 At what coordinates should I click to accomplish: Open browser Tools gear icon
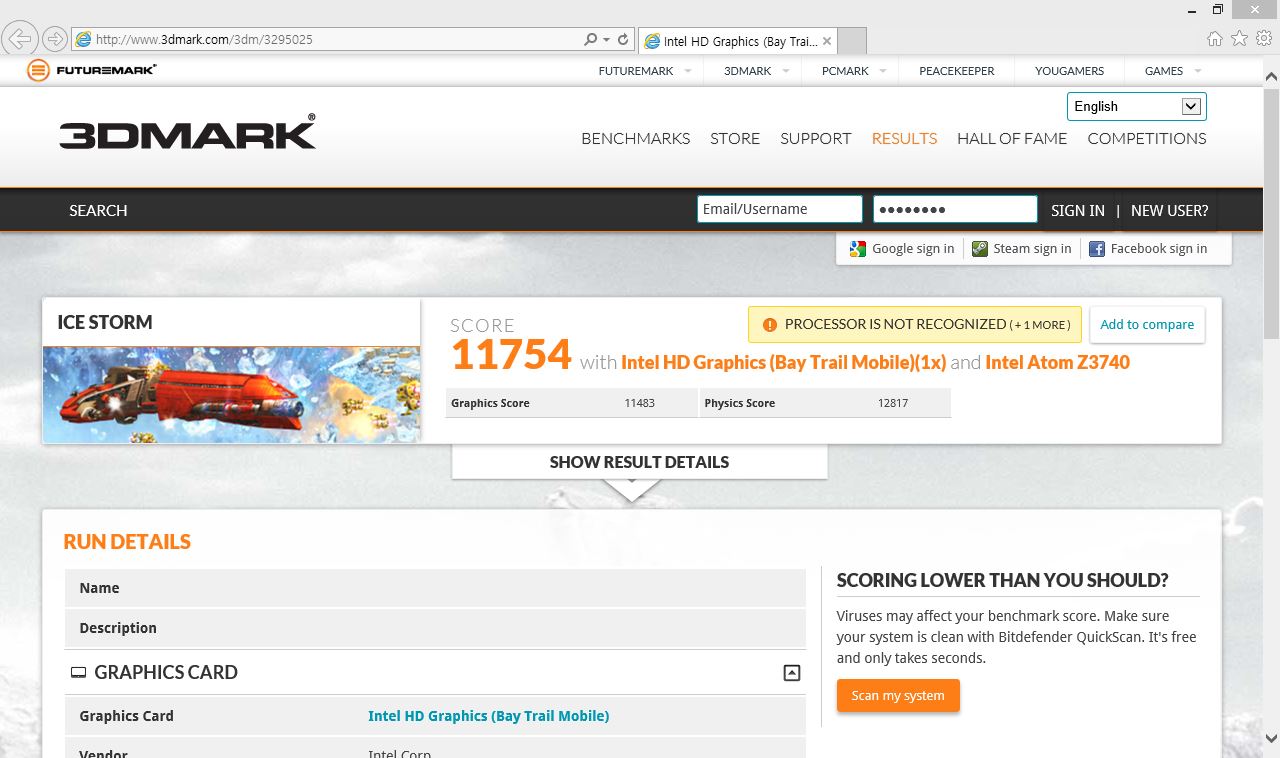pyautogui.click(x=1264, y=39)
